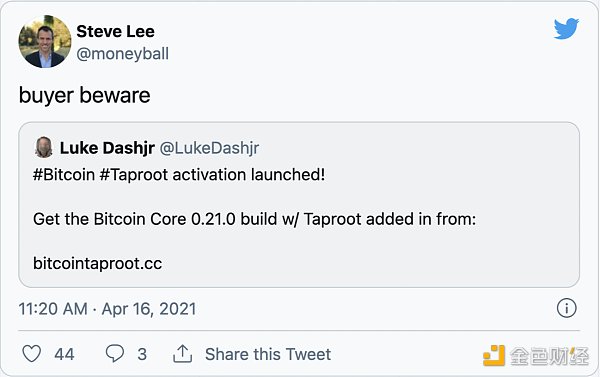The height and width of the screenshot is (377, 600).
Task: Open the tweet info circle icon
Action: [x=566, y=308]
